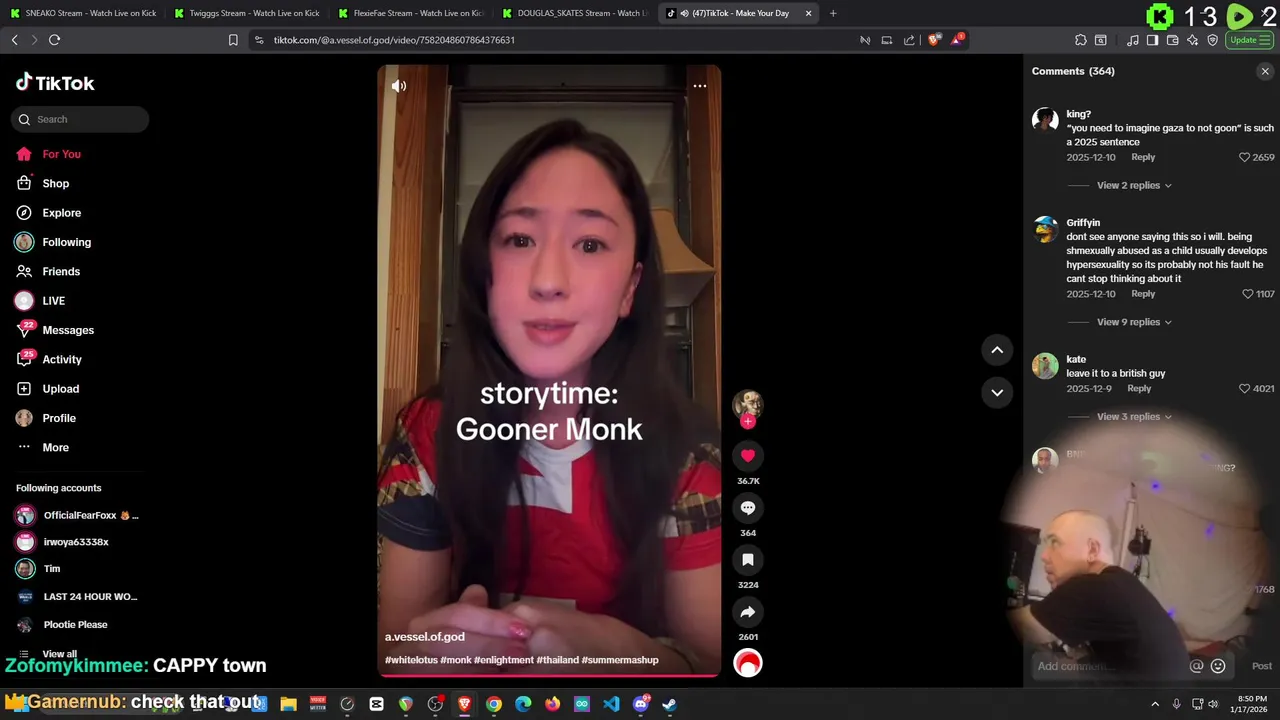Switch to SNEAKO Stream tab

(83, 13)
